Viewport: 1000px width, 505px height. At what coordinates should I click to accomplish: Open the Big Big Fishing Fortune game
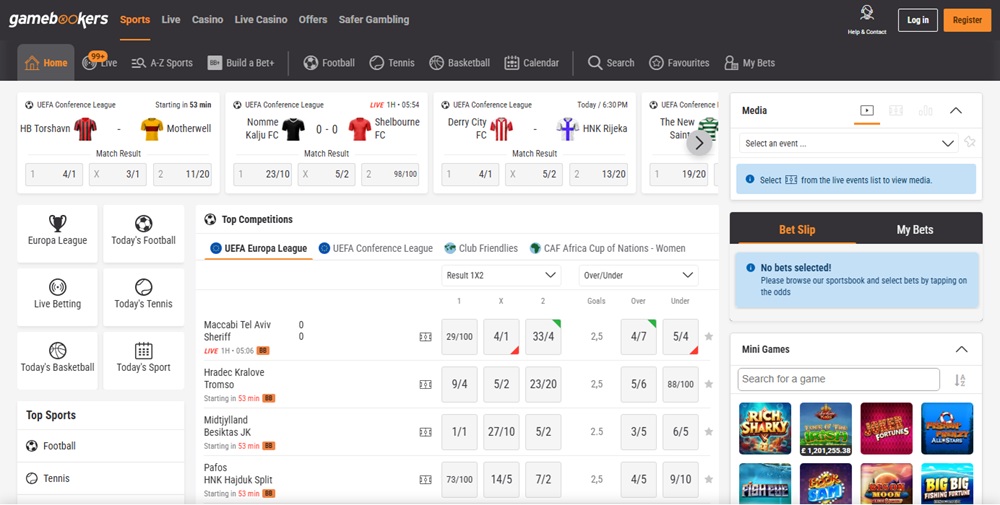click(x=947, y=484)
